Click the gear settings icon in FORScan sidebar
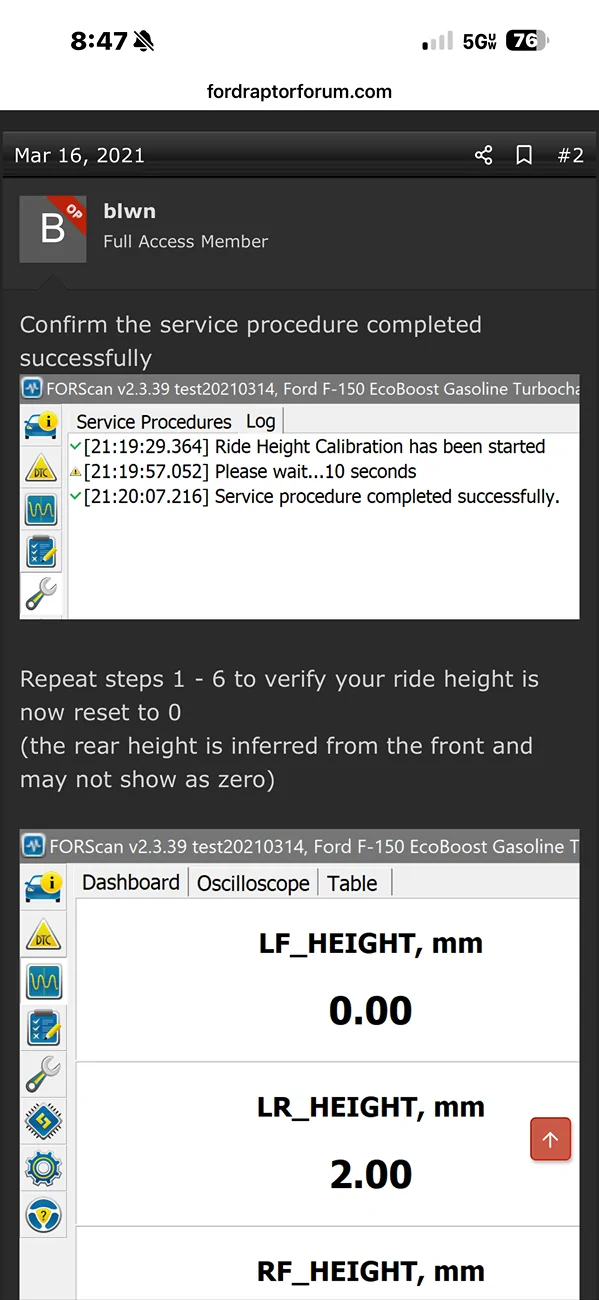Image resolution: width=599 pixels, height=1300 pixels. [43, 1168]
